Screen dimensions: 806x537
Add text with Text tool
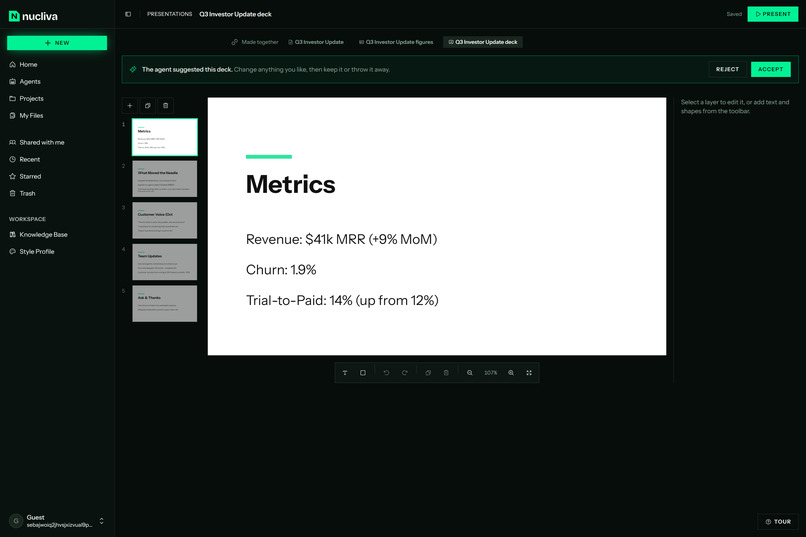coord(345,373)
